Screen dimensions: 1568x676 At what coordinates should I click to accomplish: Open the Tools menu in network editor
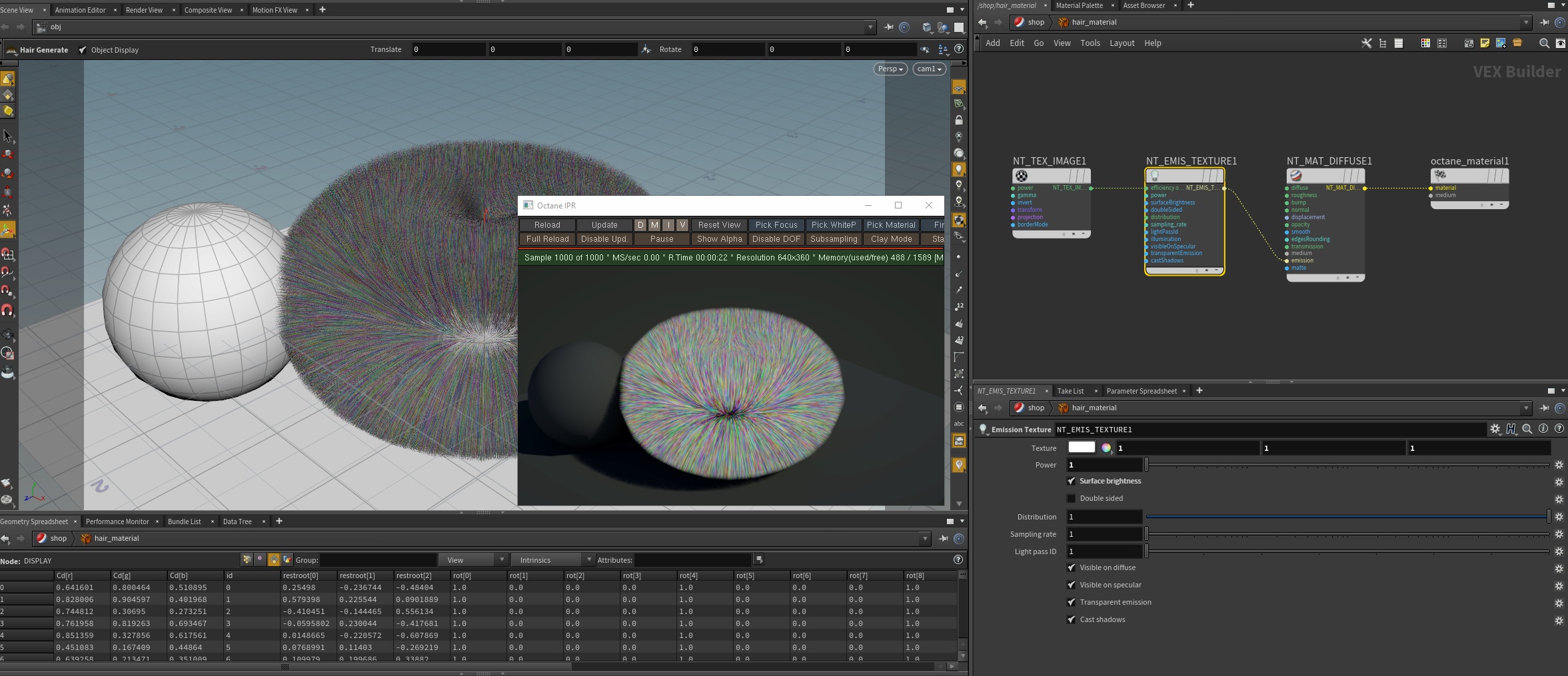pyautogui.click(x=1090, y=43)
